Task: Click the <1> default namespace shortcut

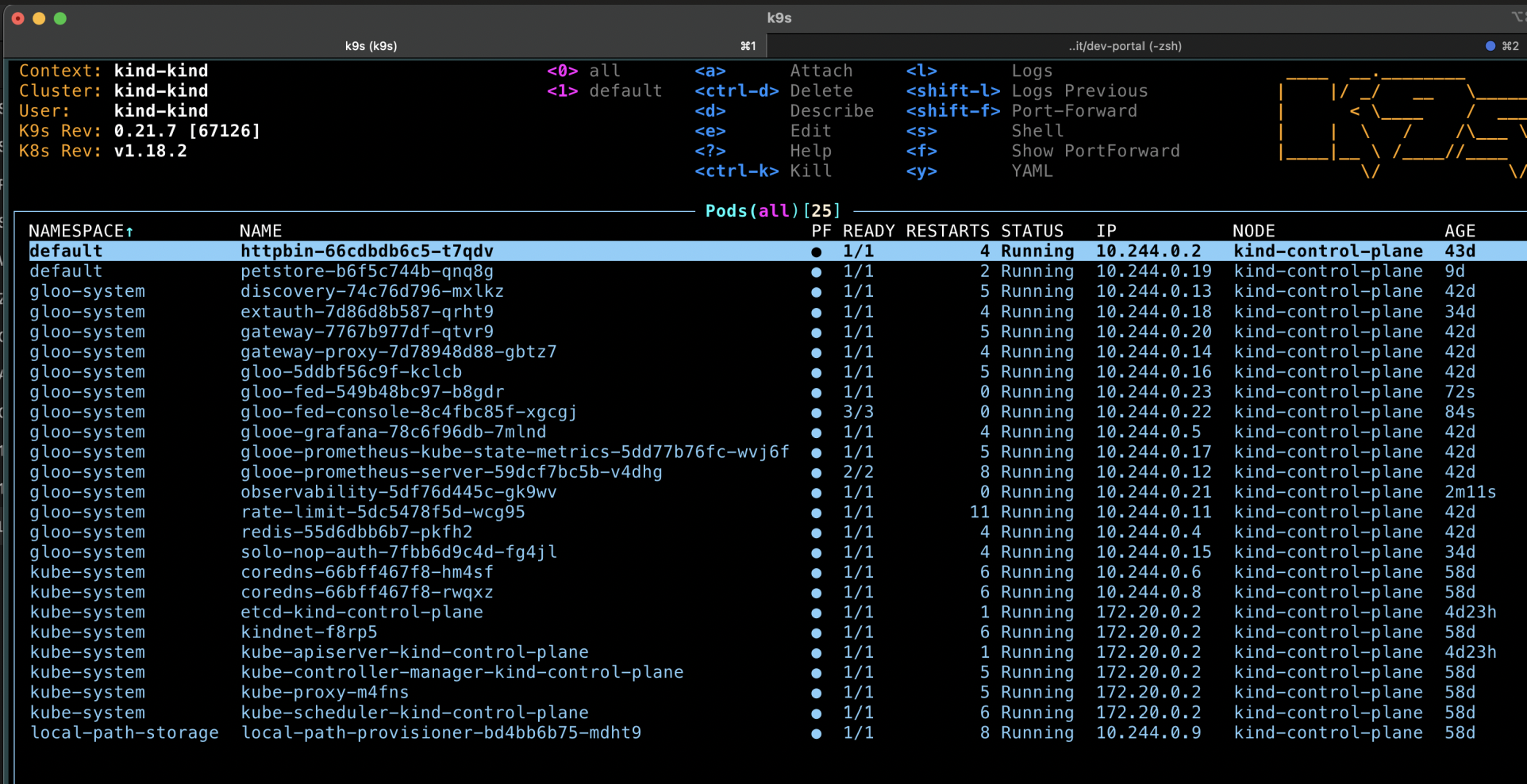Action: pos(604,90)
